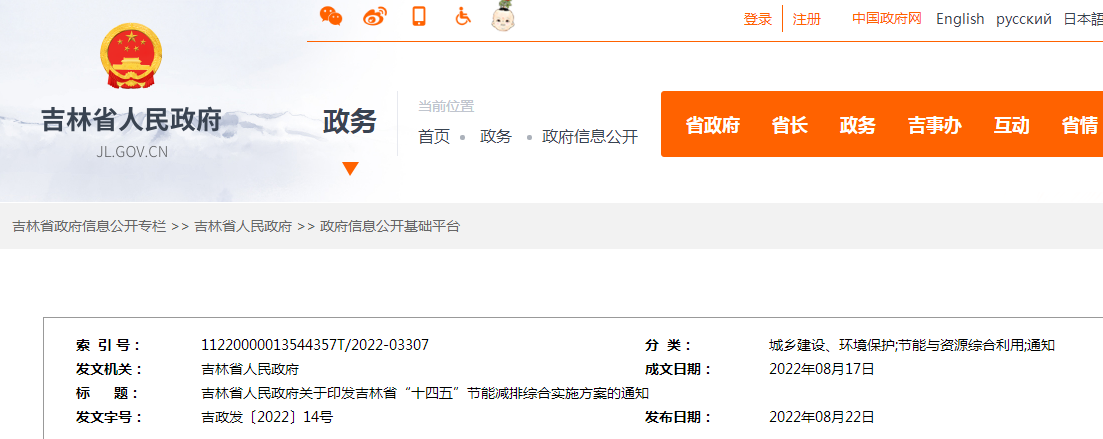Click the baby-face mascot icon
Viewport: 1103px width, 439px height.
pos(504,16)
